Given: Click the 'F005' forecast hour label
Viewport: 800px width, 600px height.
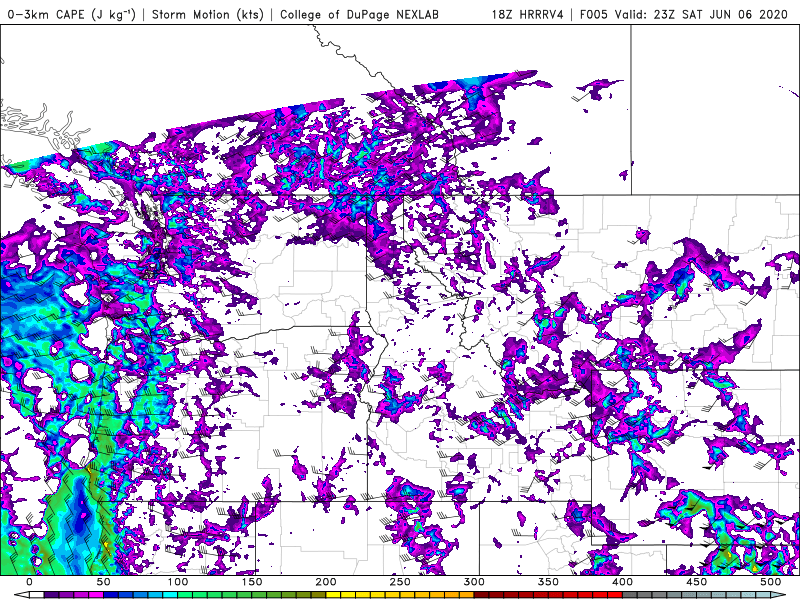Looking at the screenshot, I should (594, 14).
